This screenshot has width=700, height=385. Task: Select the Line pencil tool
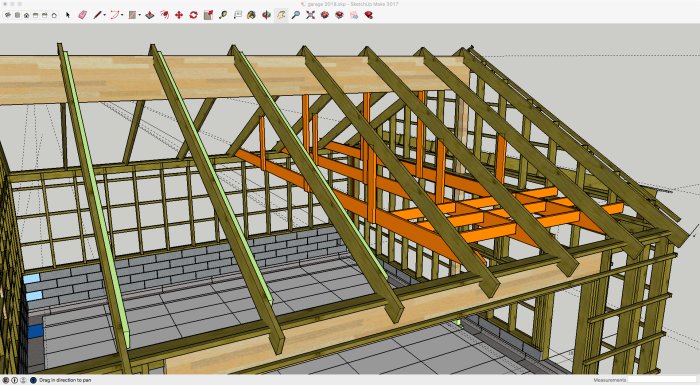[x=97, y=15]
